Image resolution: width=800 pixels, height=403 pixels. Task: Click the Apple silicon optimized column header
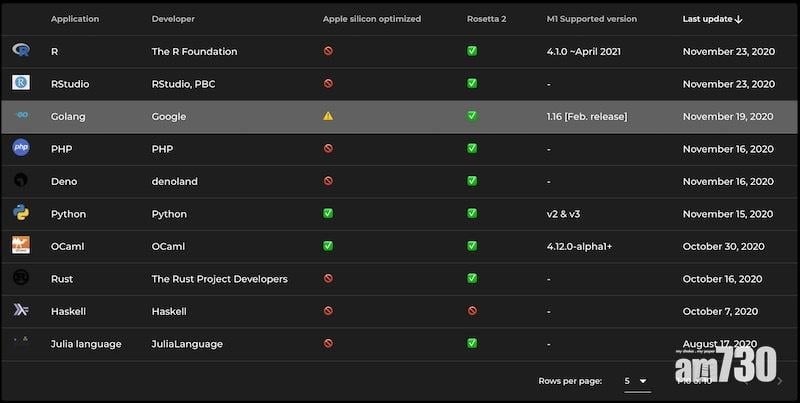(x=371, y=19)
